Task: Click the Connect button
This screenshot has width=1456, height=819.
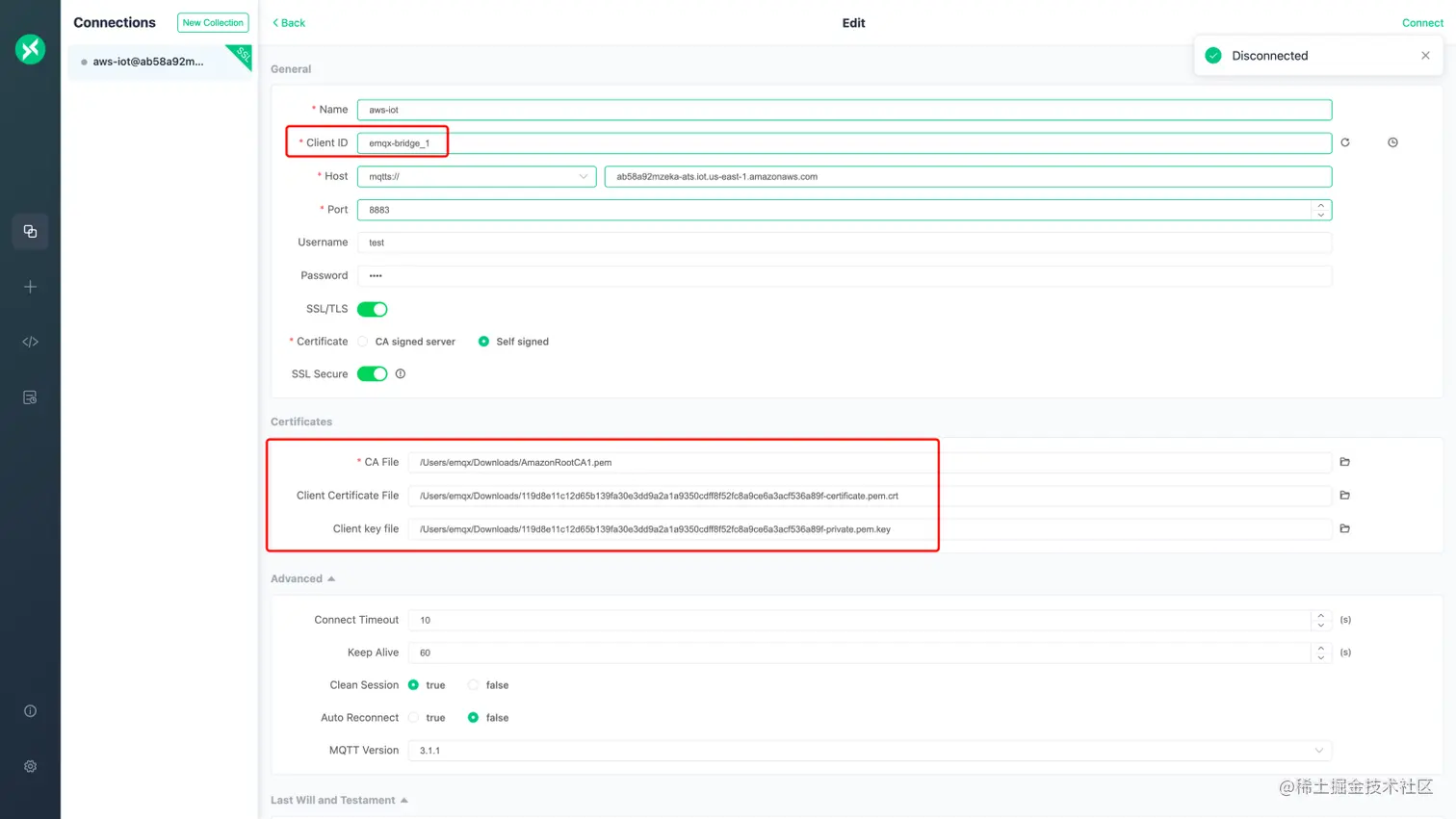Action: tap(1422, 23)
